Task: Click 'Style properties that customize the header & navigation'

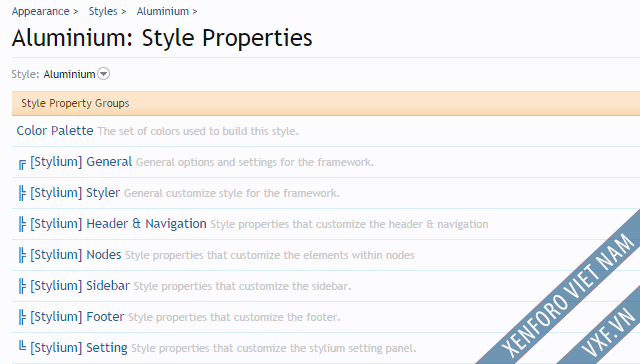Action: 349,224
